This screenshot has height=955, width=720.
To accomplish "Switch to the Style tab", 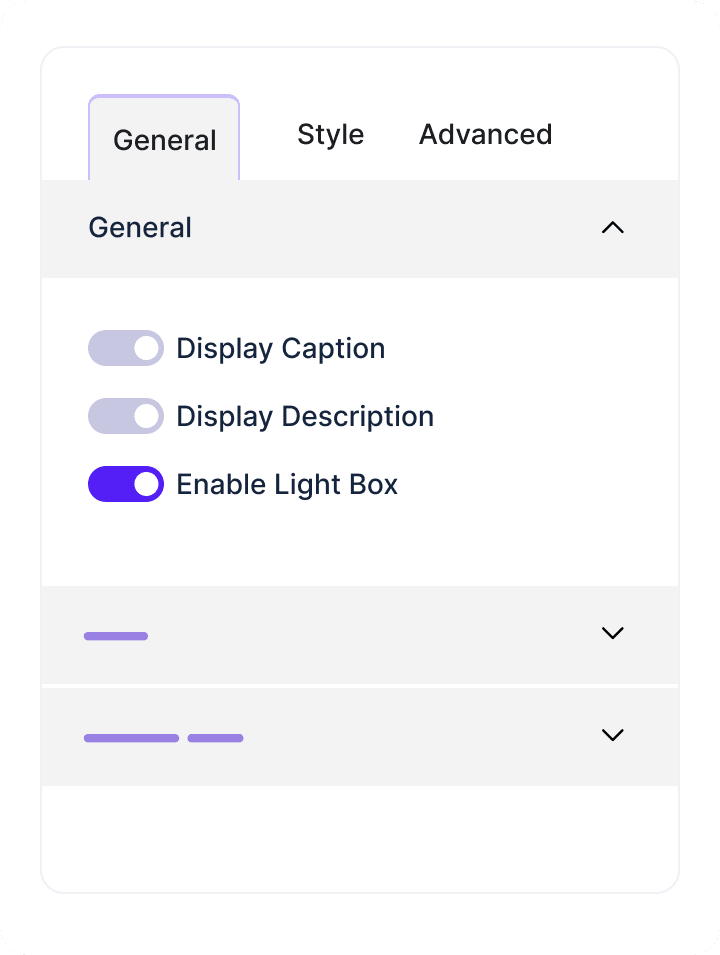I will (x=330, y=135).
